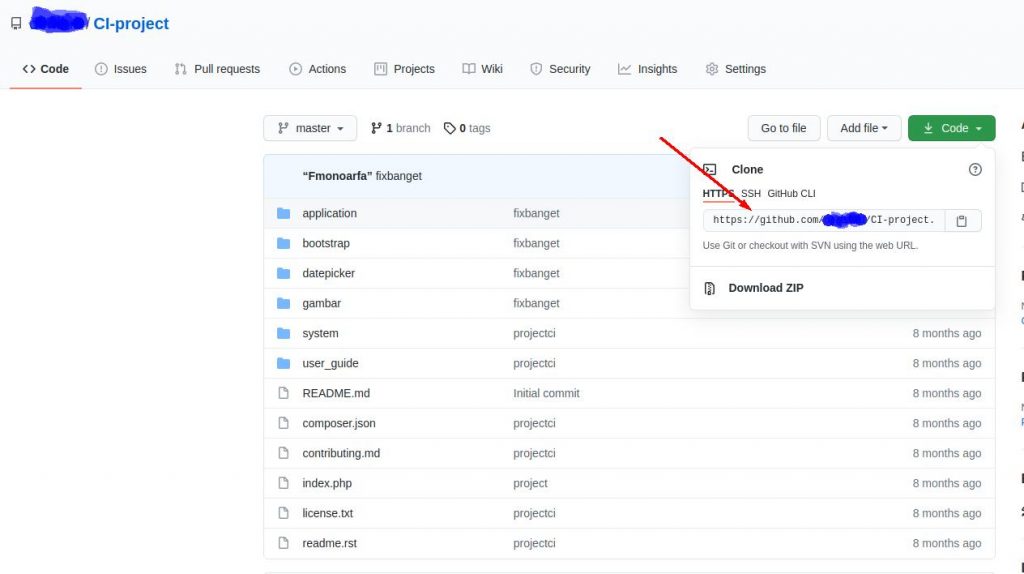Click the CI-project repository name link
This screenshot has width=1024, height=574.
pos(131,24)
